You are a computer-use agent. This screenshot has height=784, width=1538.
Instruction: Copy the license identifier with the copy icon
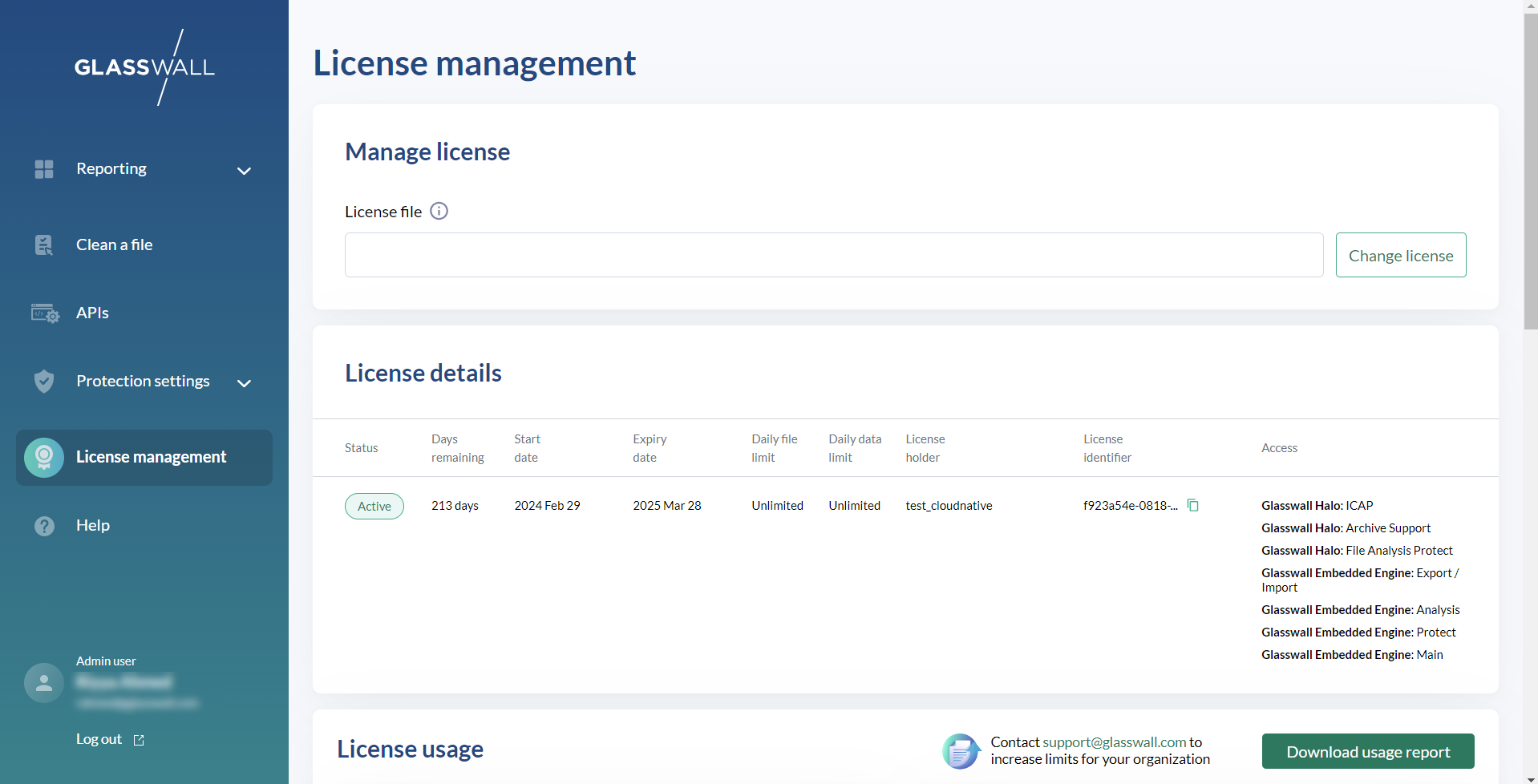[1193, 505]
